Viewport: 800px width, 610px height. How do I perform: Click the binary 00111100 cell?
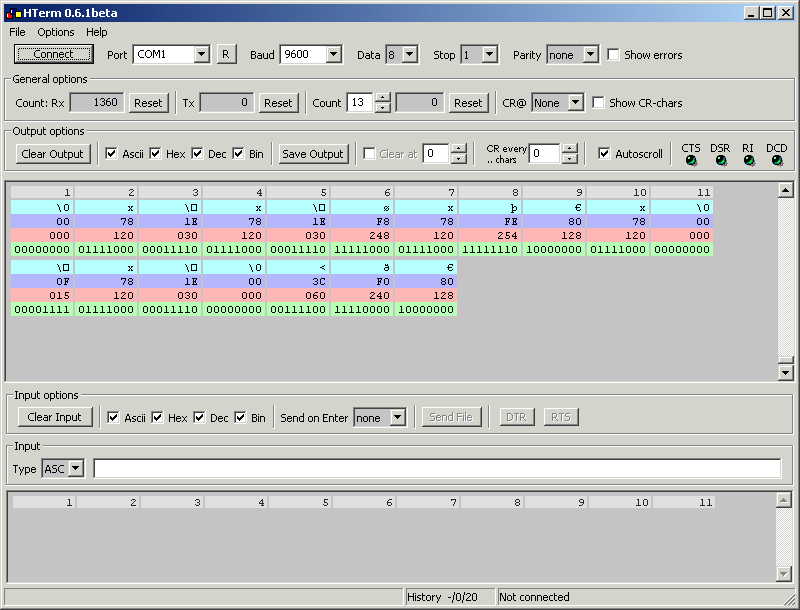pos(298,309)
